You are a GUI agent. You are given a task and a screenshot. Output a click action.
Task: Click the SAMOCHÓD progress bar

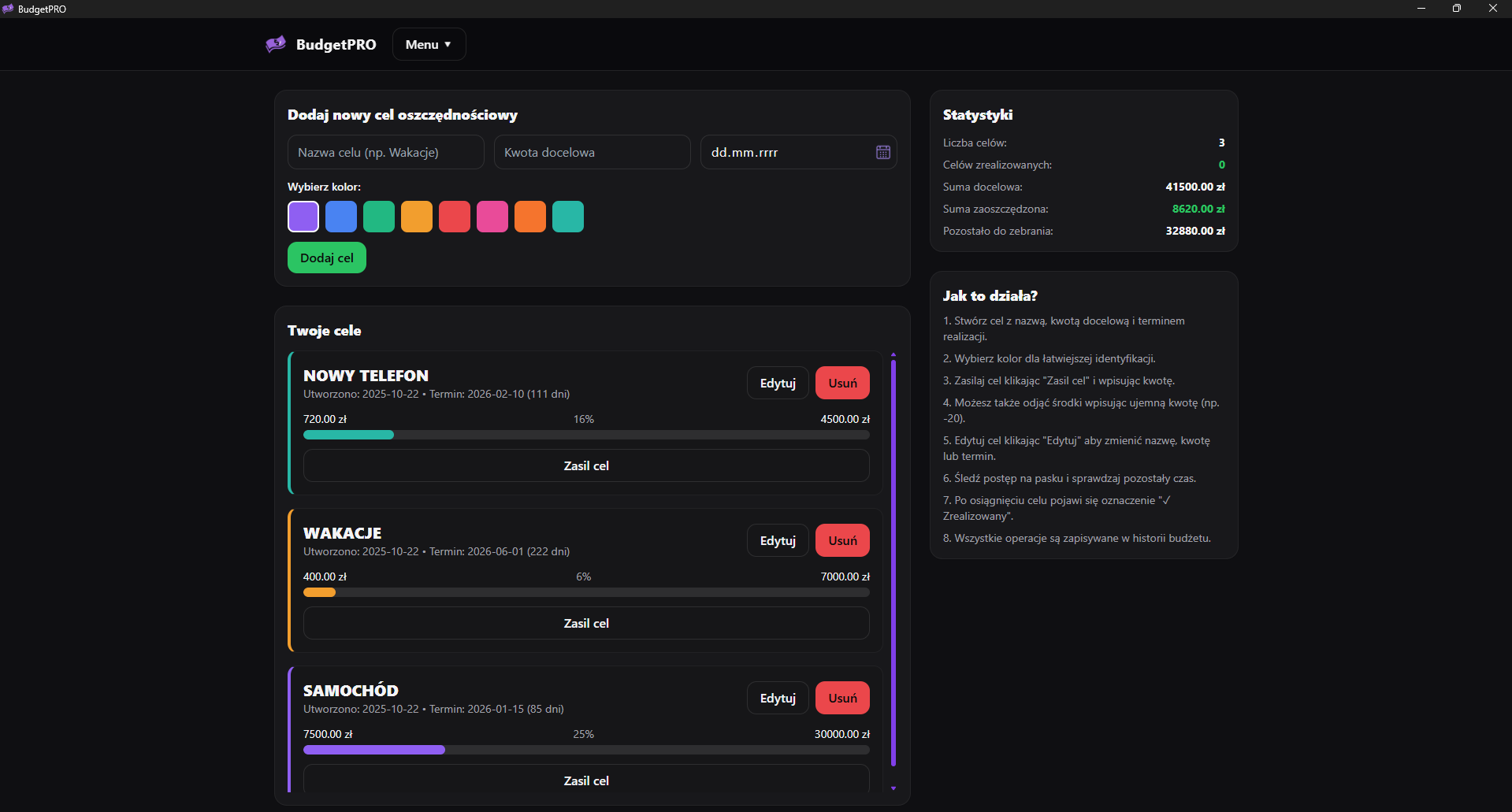tap(586, 750)
